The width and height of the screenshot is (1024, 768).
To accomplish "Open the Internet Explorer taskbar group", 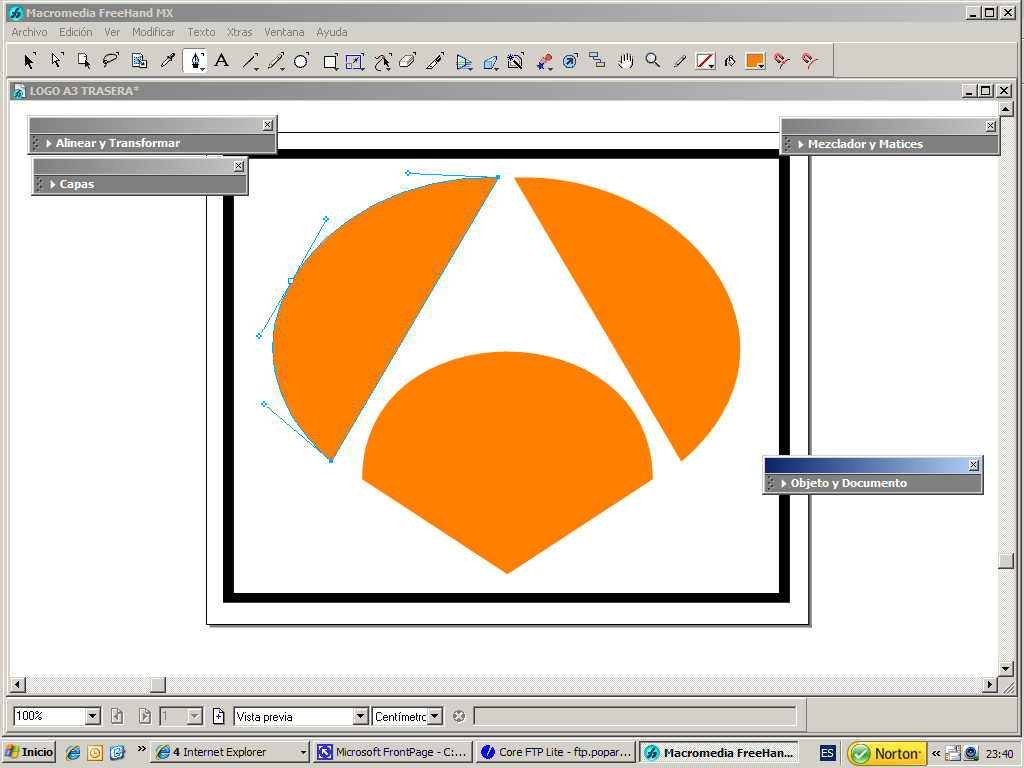I will (x=231, y=752).
